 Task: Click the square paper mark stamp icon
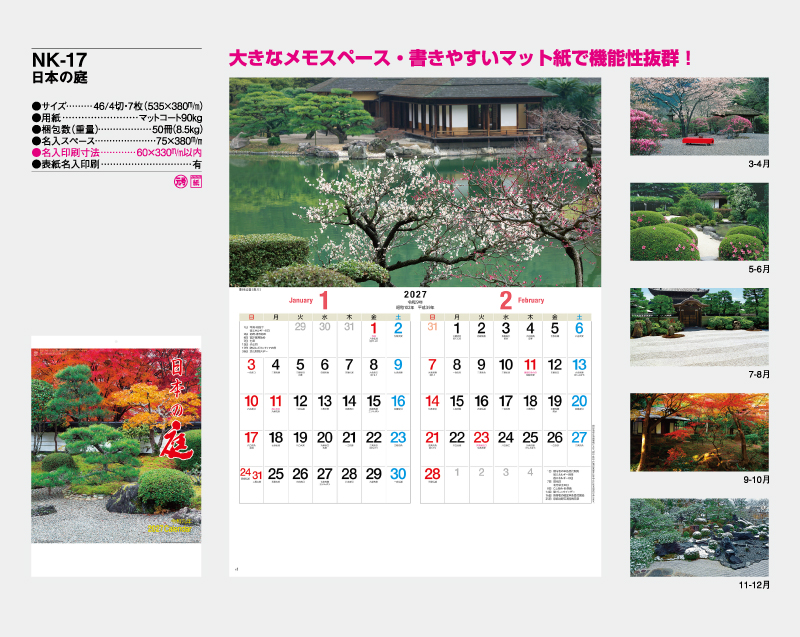click(x=196, y=182)
